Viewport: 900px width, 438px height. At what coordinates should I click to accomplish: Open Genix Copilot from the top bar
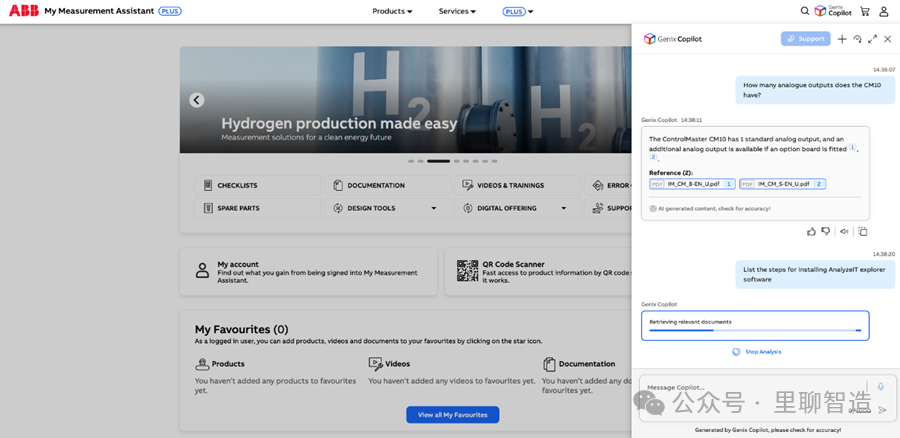pos(833,11)
